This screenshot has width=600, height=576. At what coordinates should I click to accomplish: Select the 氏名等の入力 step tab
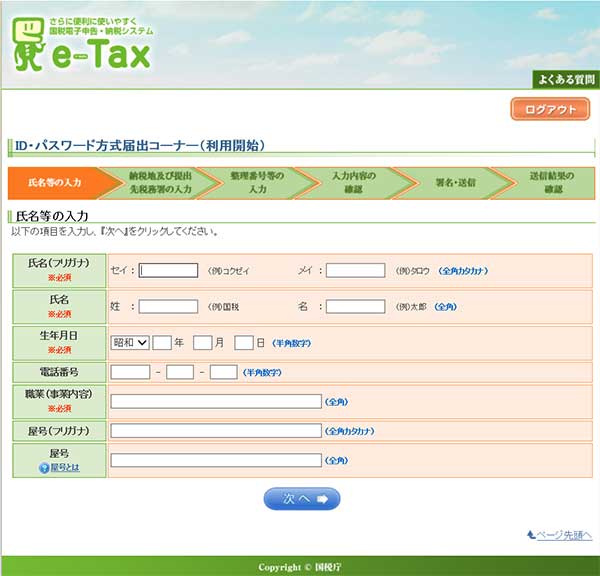(x=56, y=182)
